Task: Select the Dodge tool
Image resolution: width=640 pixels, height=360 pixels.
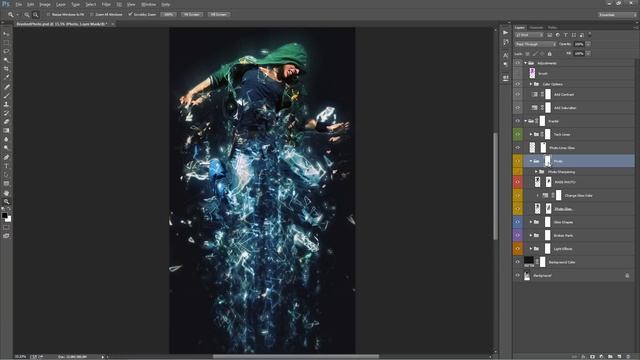Action: coord(6,148)
